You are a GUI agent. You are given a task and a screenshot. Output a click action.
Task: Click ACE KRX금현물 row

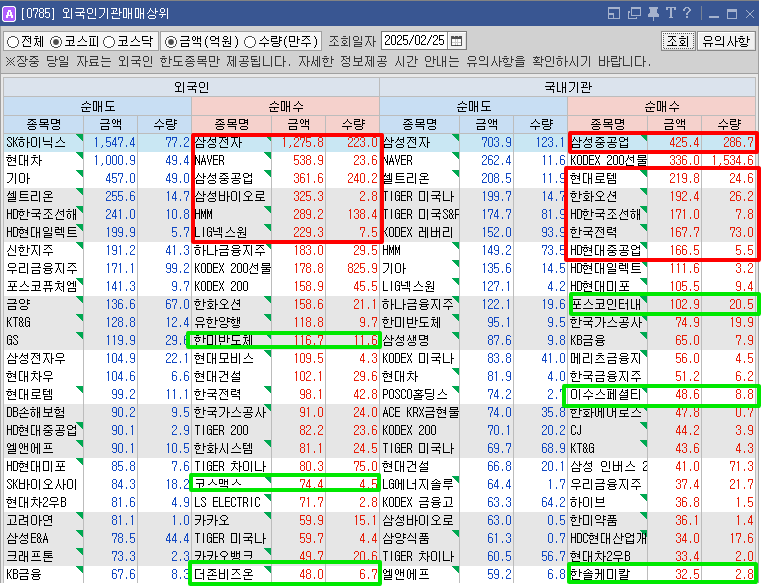tap(420, 412)
